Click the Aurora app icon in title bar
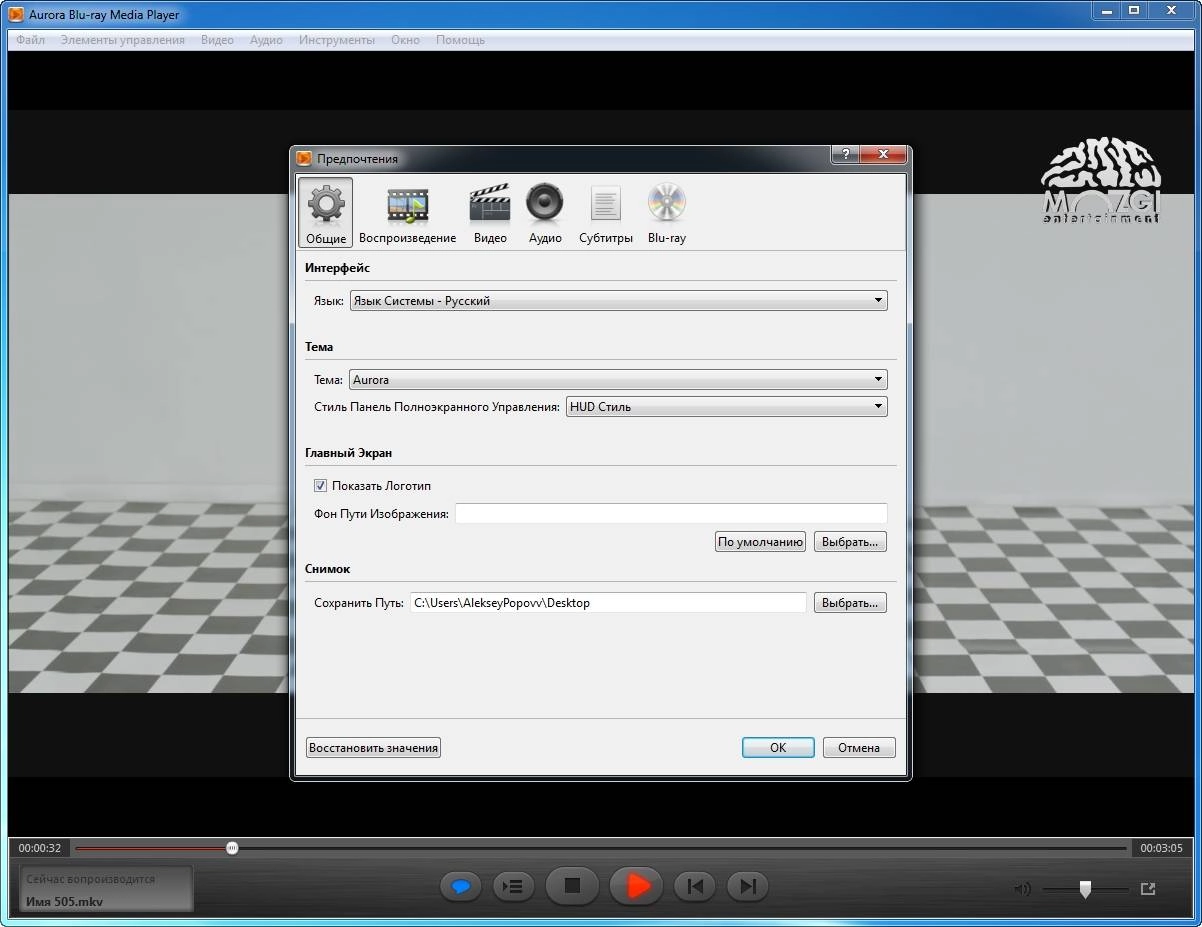Viewport: 1202px width, 927px height. 16,14
